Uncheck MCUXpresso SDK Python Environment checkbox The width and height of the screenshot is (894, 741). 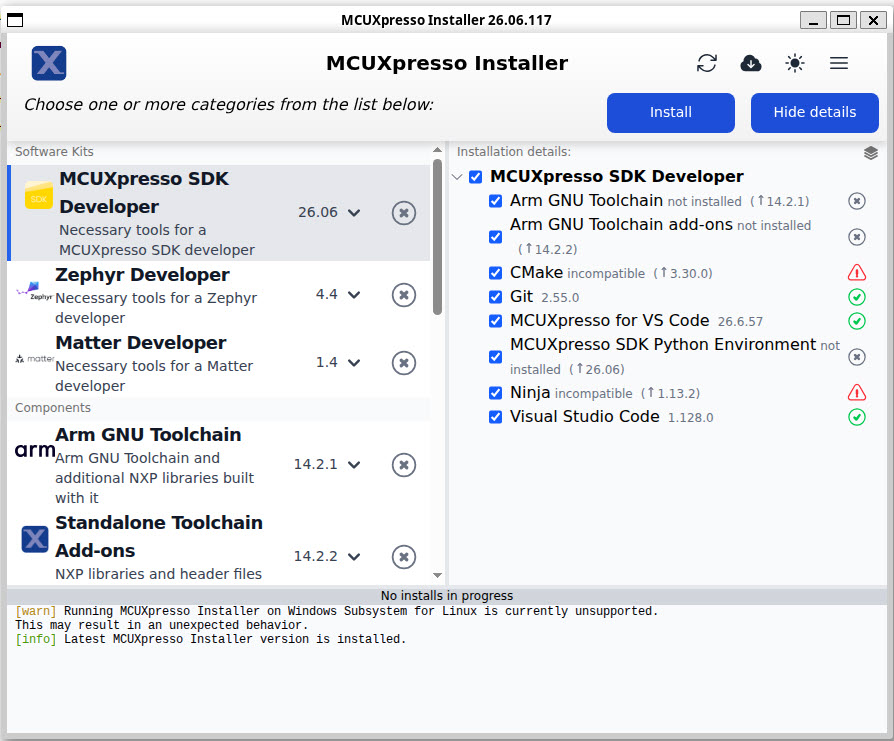pos(495,357)
